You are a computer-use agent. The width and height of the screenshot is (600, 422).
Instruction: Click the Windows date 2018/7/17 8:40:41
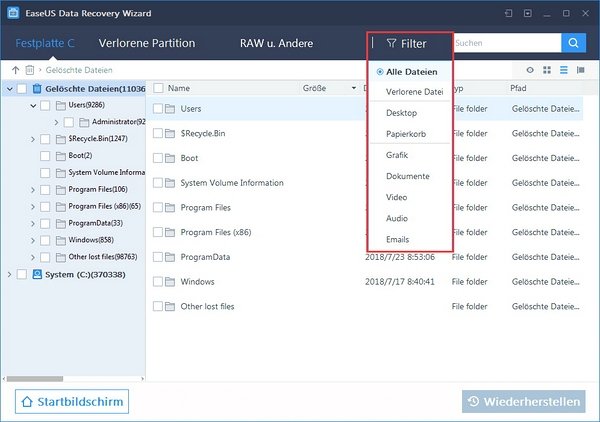point(399,282)
